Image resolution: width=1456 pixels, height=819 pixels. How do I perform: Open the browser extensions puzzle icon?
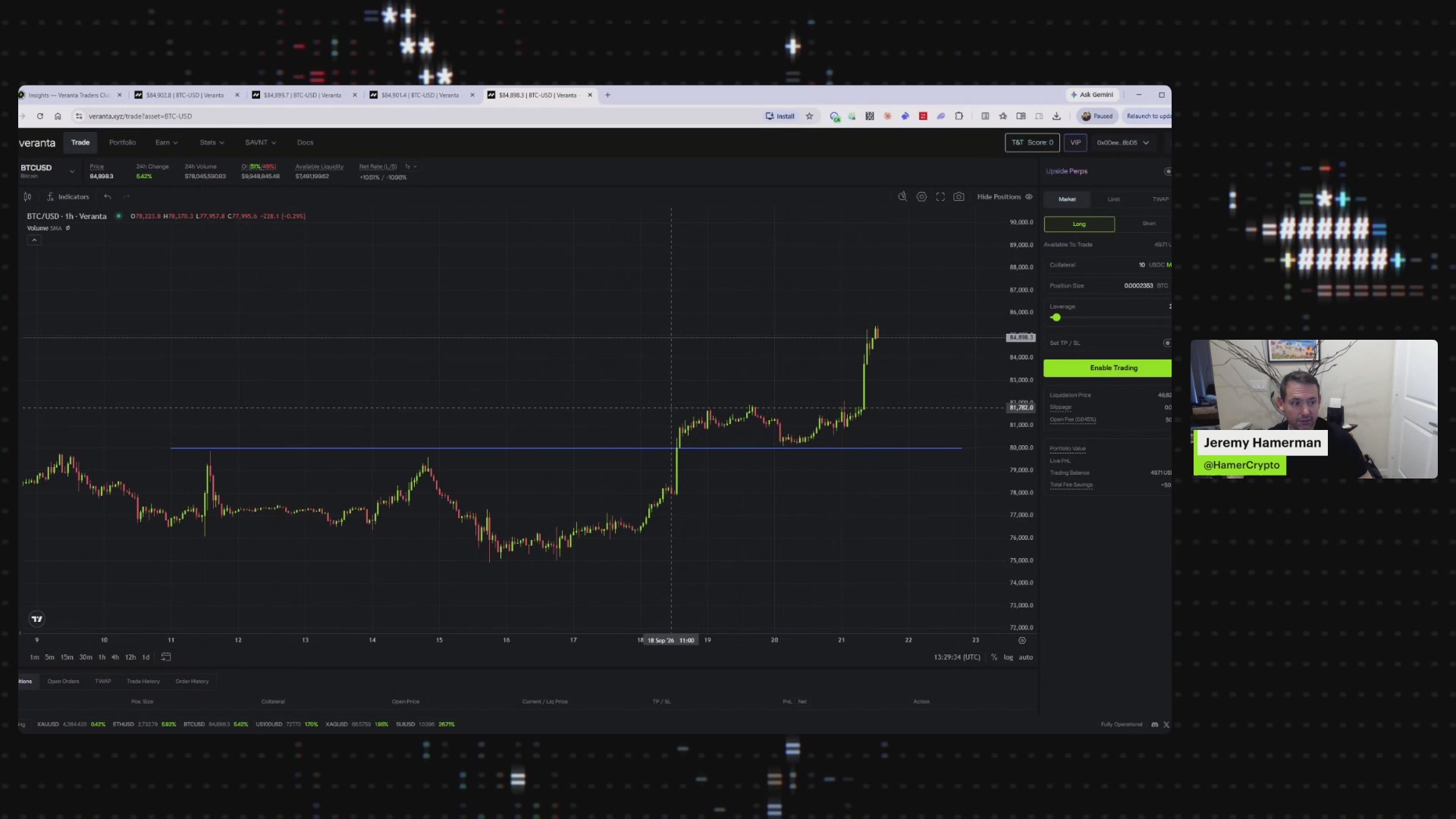tap(959, 116)
